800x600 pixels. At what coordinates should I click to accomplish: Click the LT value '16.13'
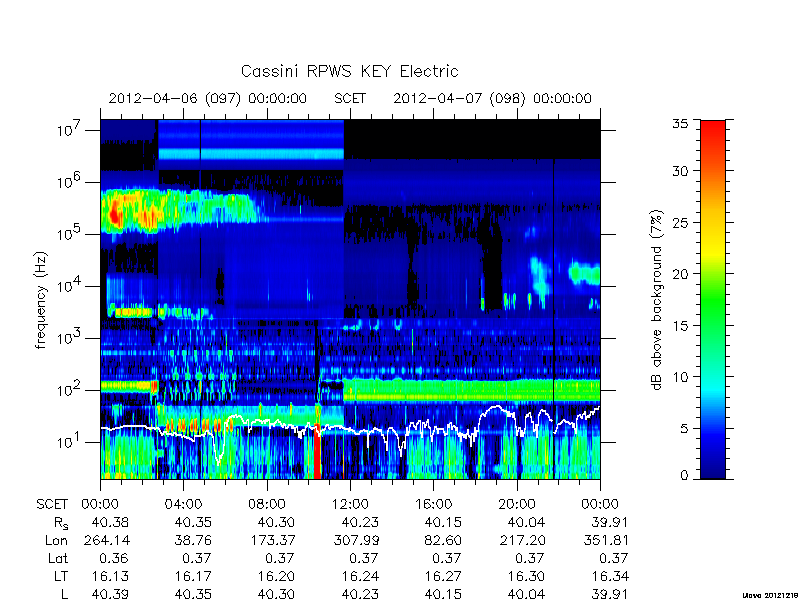(x=110, y=577)
